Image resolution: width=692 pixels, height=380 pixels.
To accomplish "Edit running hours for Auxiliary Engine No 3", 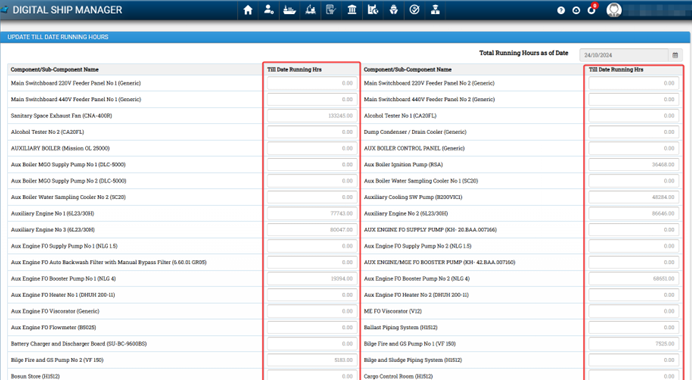I will (312, 230).
